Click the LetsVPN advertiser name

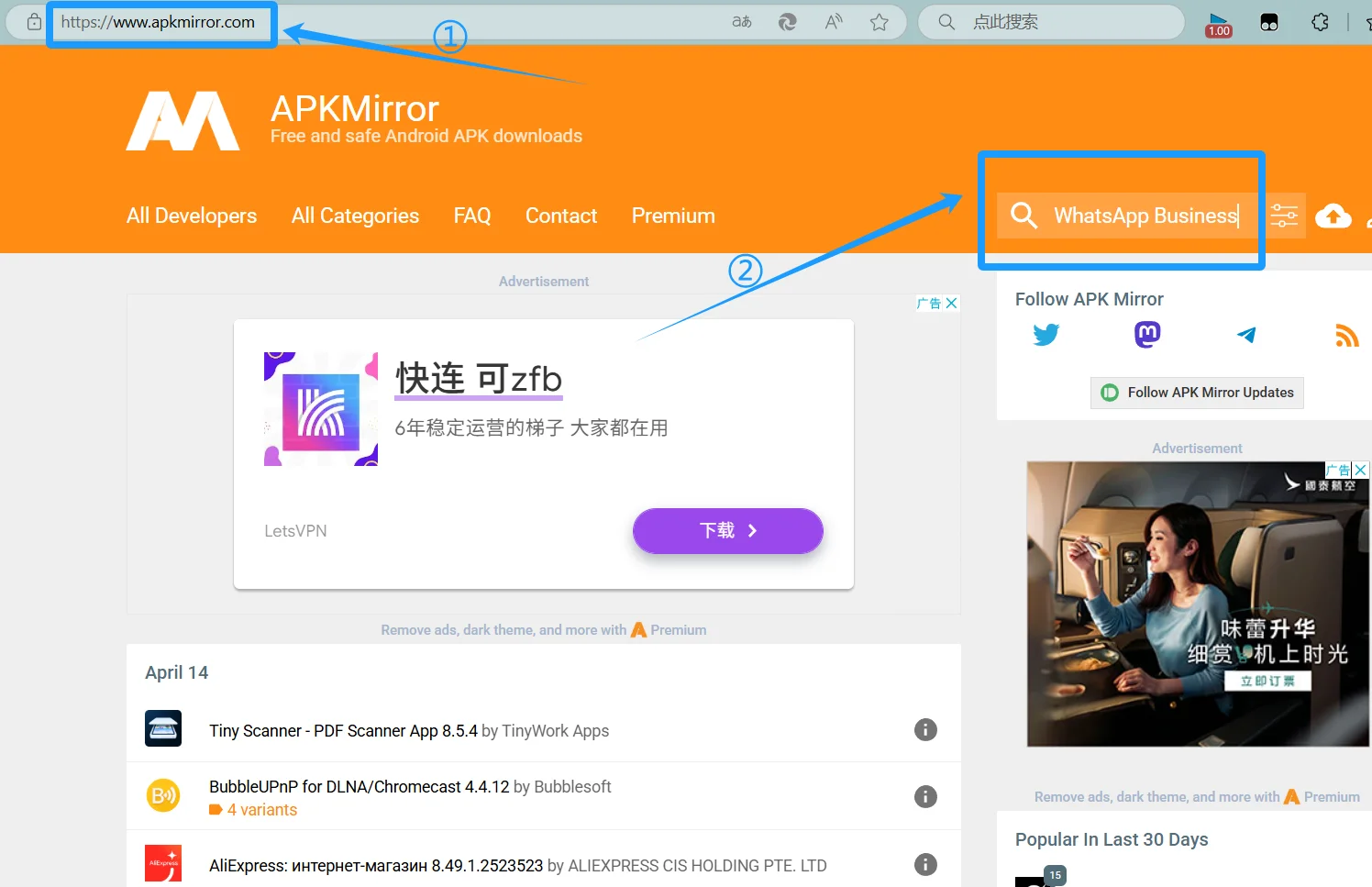295,531
